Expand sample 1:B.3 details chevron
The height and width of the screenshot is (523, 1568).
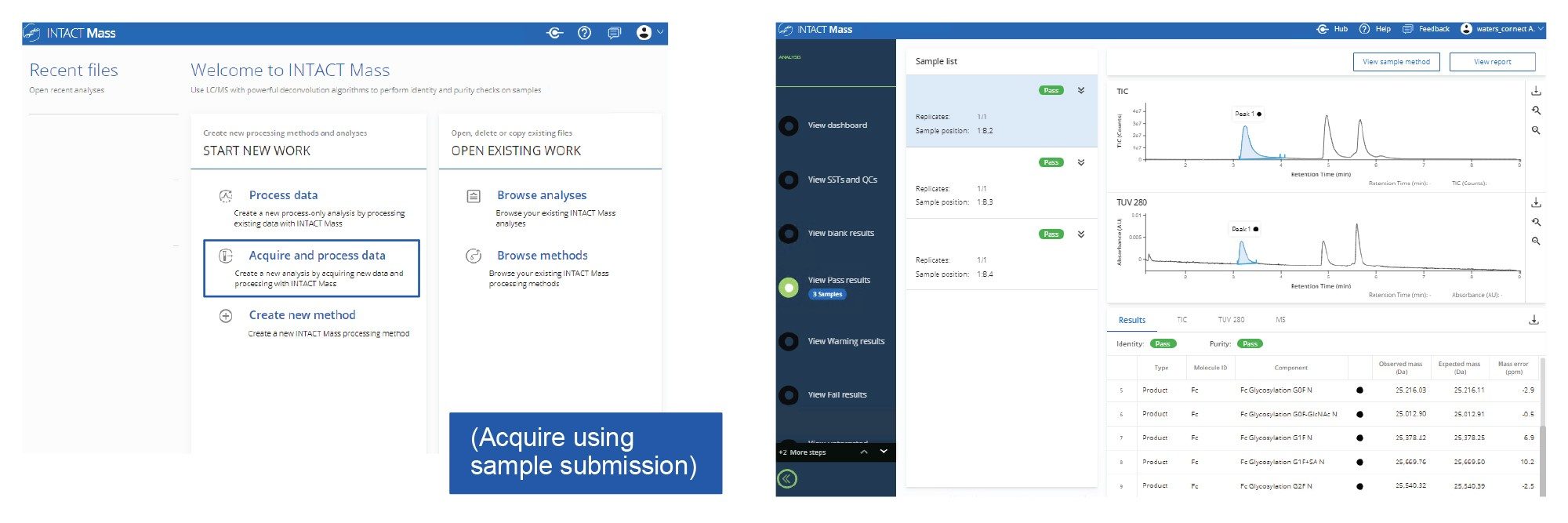(1081, 162)
